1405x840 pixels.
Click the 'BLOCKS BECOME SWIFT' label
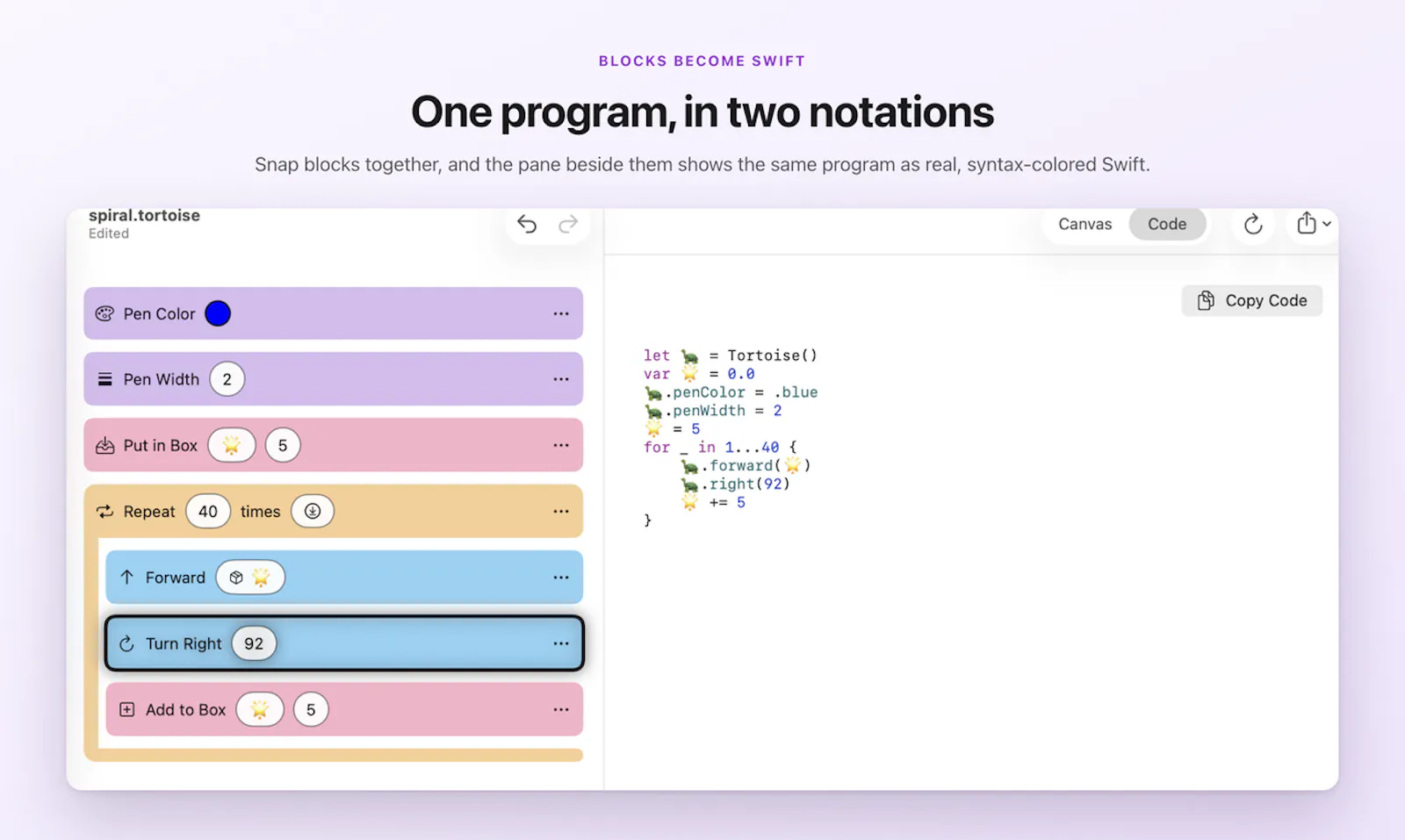pos(702,61)
